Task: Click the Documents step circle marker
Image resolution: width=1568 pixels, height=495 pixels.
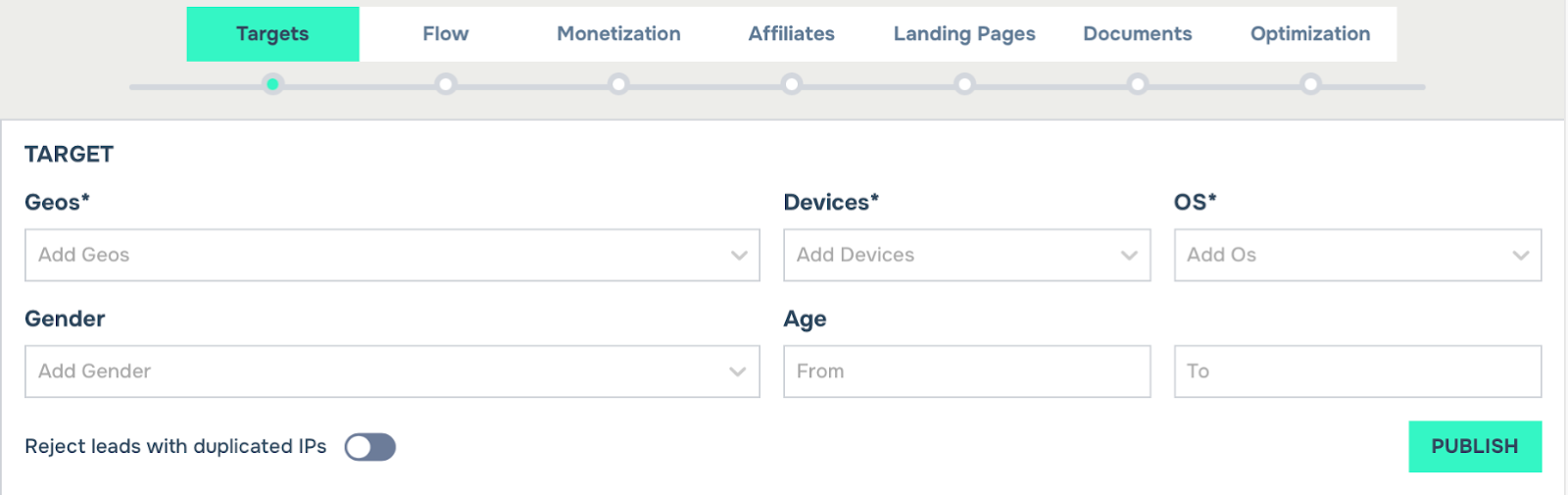Action: point(1138,84)
